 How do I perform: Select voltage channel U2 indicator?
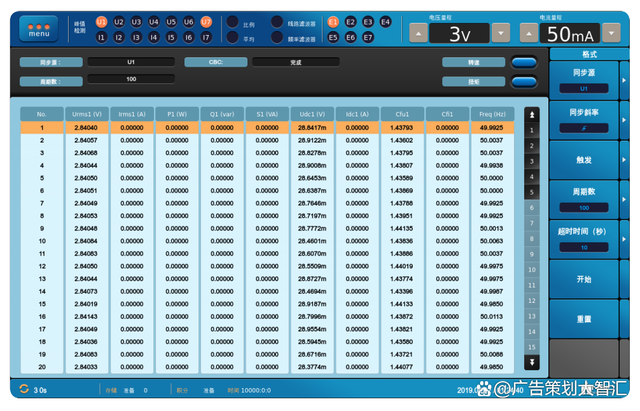point(119,22)
